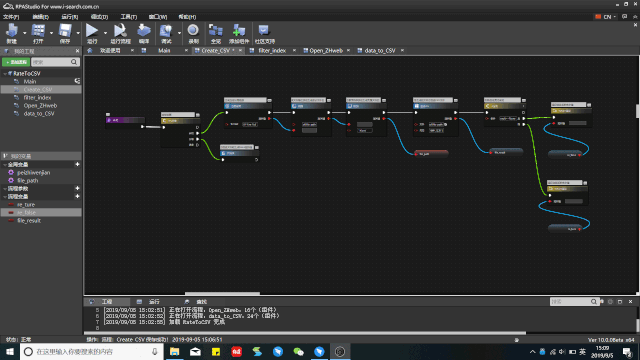Switch to the 工程 output tab
The image size is (640, 360).
coord(107,302)
